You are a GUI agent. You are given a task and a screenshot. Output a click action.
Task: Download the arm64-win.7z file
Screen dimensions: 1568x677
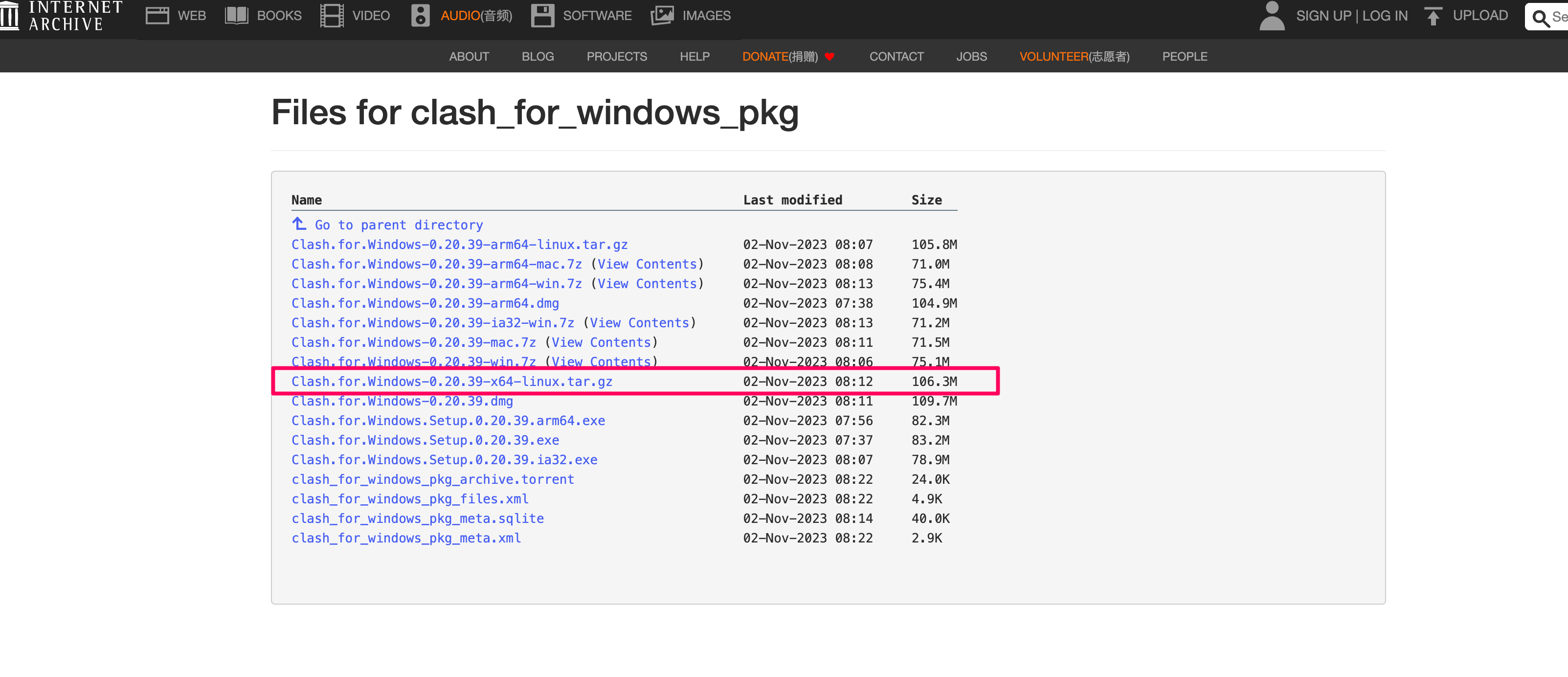[436, 283]
